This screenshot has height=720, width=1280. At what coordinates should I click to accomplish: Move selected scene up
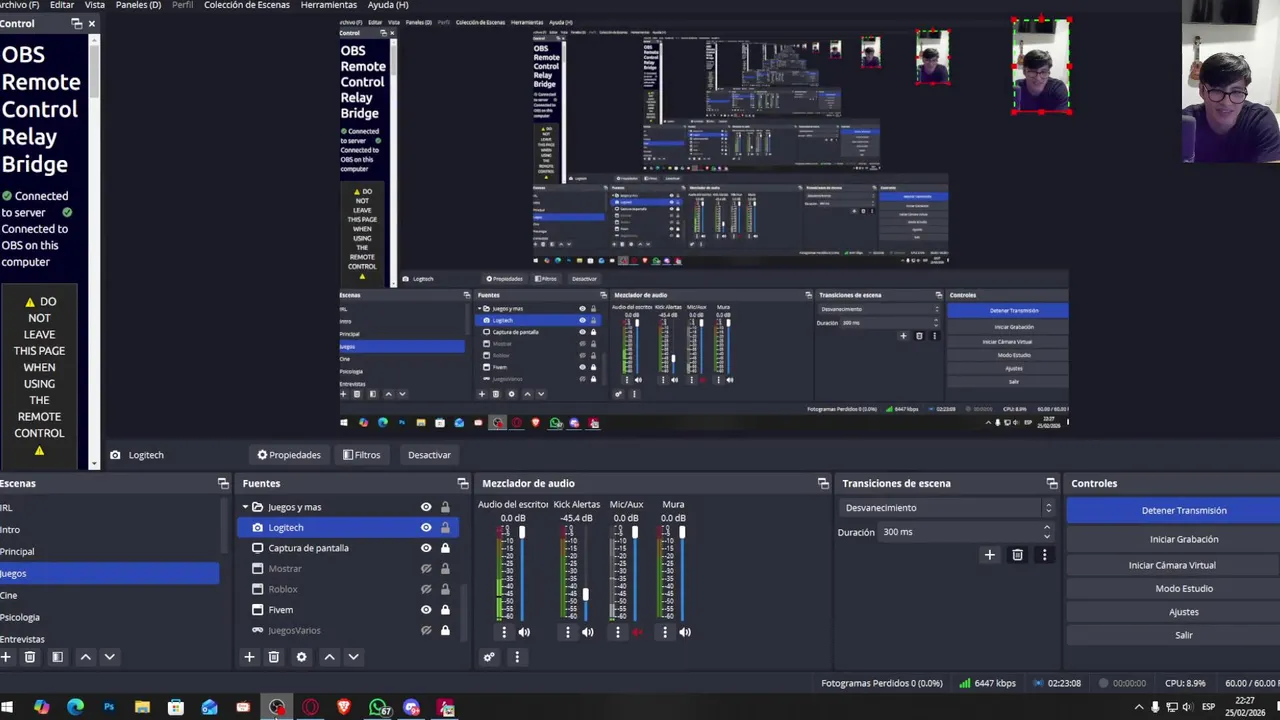click(85, 657)
